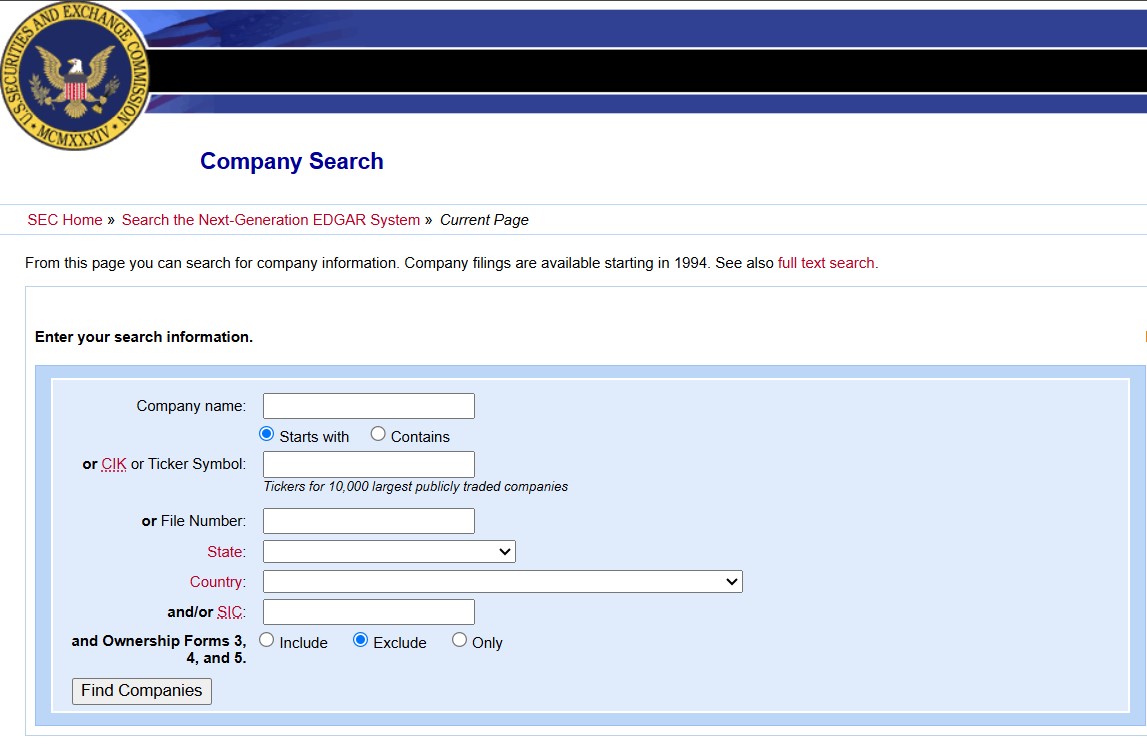Click 'Enter your search information.' text
The width and height of the screenshot is (1147, 752).
click(144, 337)
